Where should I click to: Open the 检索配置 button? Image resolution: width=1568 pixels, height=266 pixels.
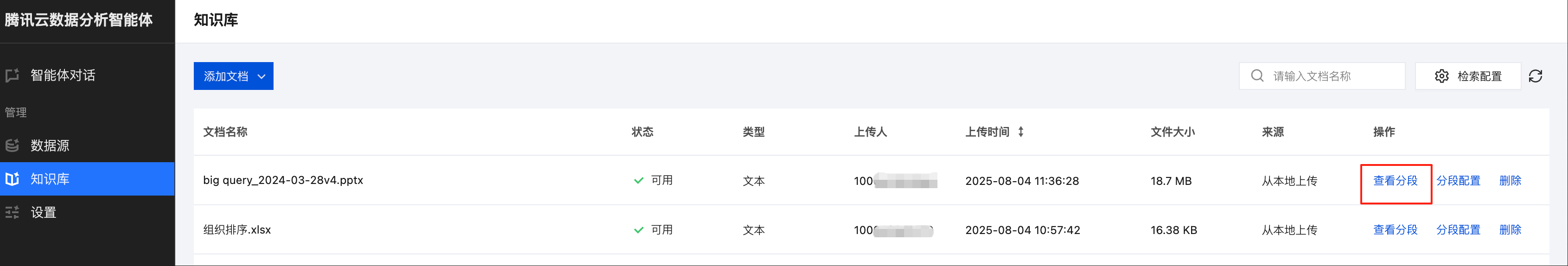click(x=1467, y=76)
